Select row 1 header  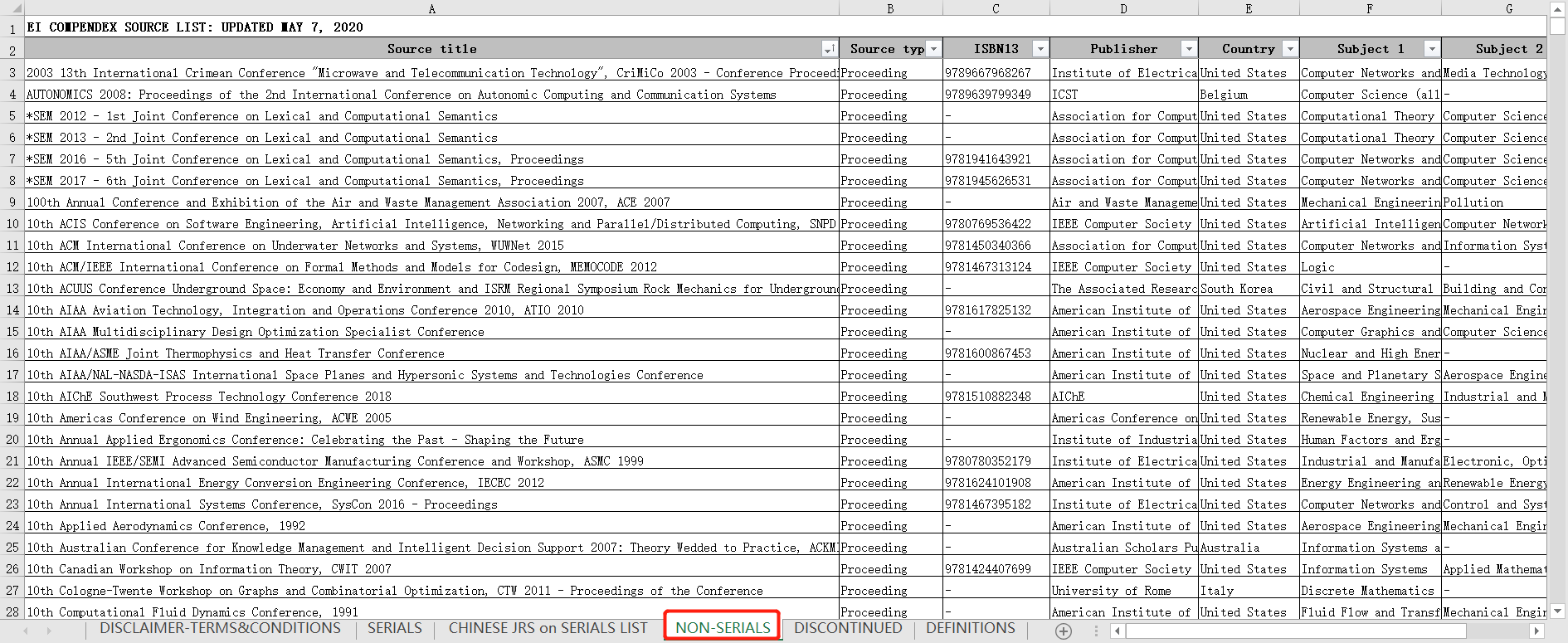(x=12, y=27)
